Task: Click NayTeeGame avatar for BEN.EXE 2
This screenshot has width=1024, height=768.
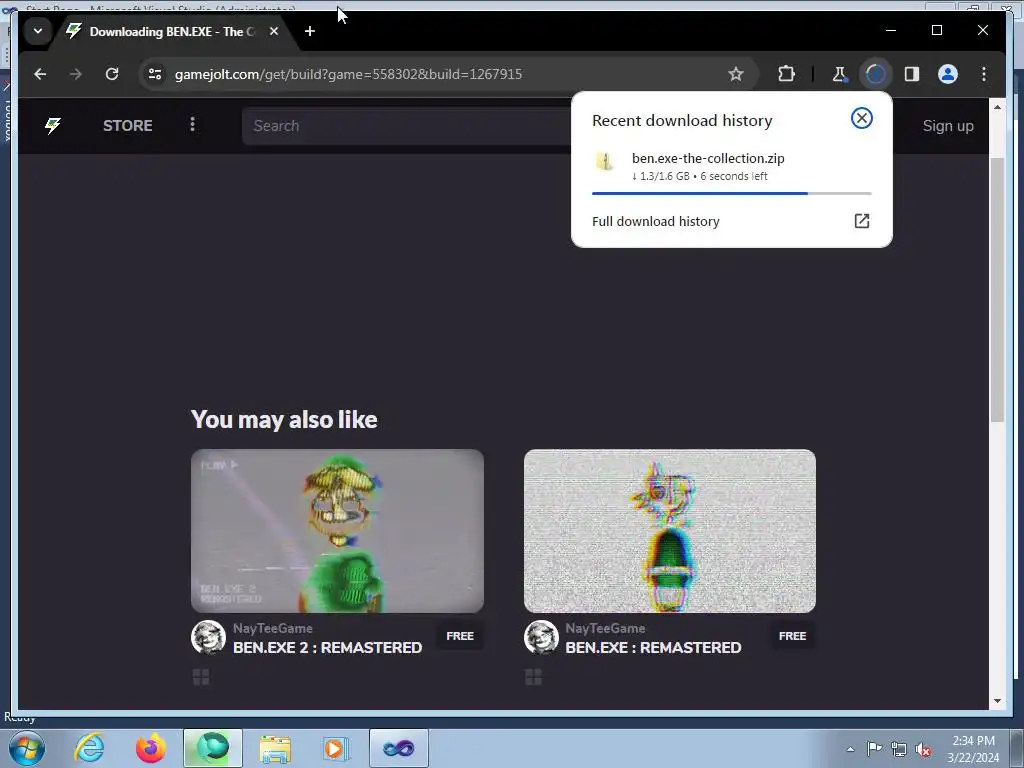Action: 208,637
